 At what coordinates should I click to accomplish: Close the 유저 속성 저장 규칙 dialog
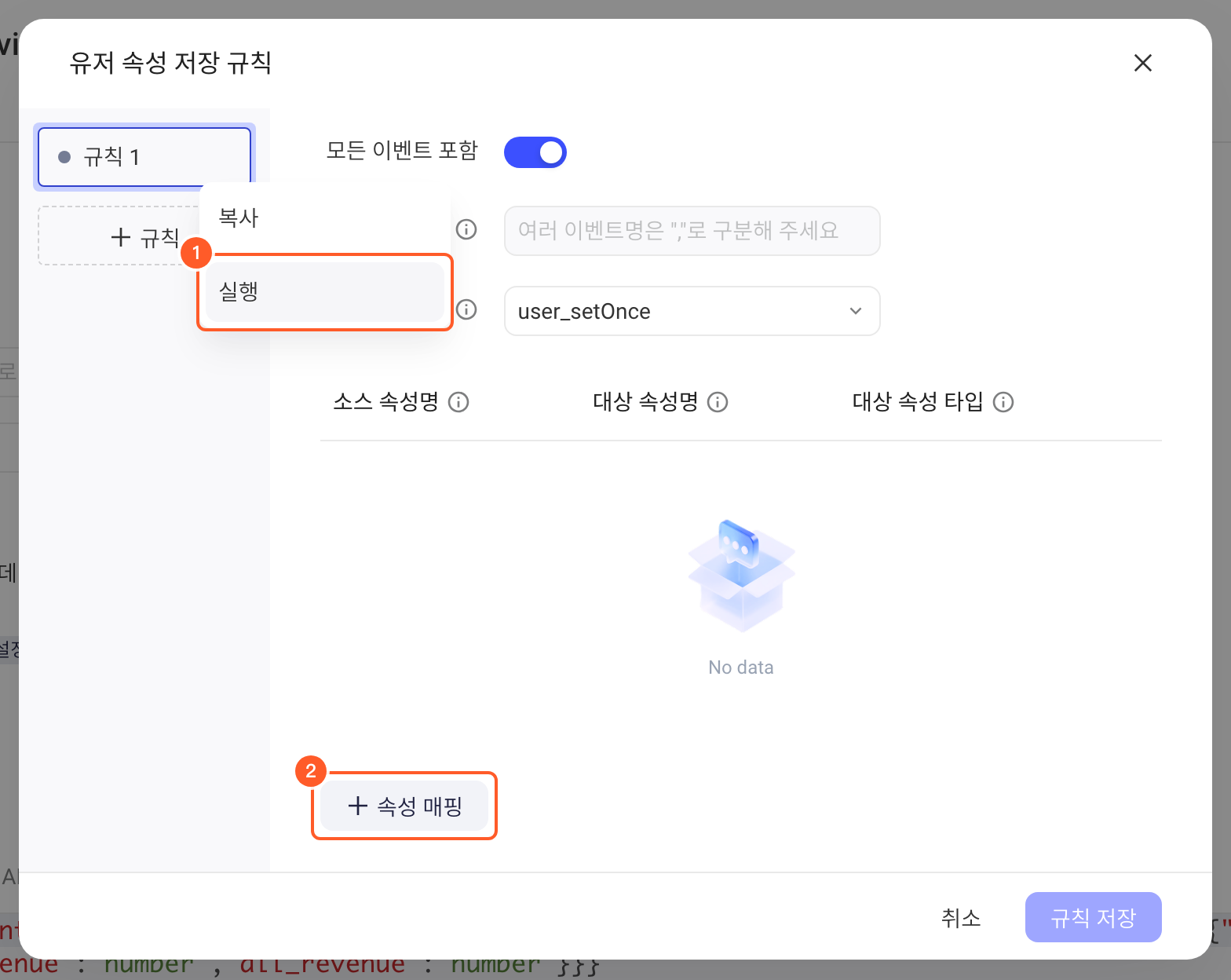pyautogui.click(x=1142, y=63)
